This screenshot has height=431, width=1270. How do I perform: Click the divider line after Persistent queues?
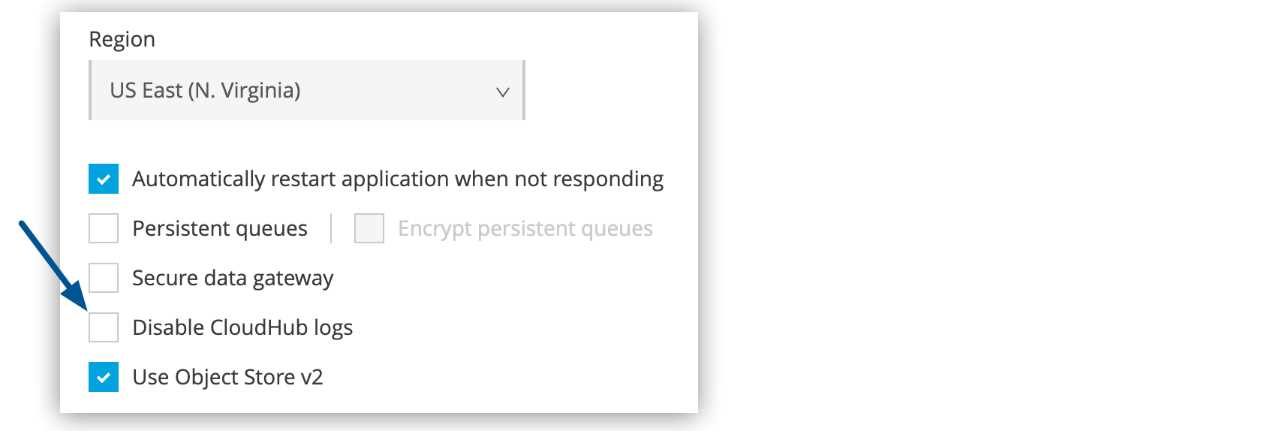(331, 229)
